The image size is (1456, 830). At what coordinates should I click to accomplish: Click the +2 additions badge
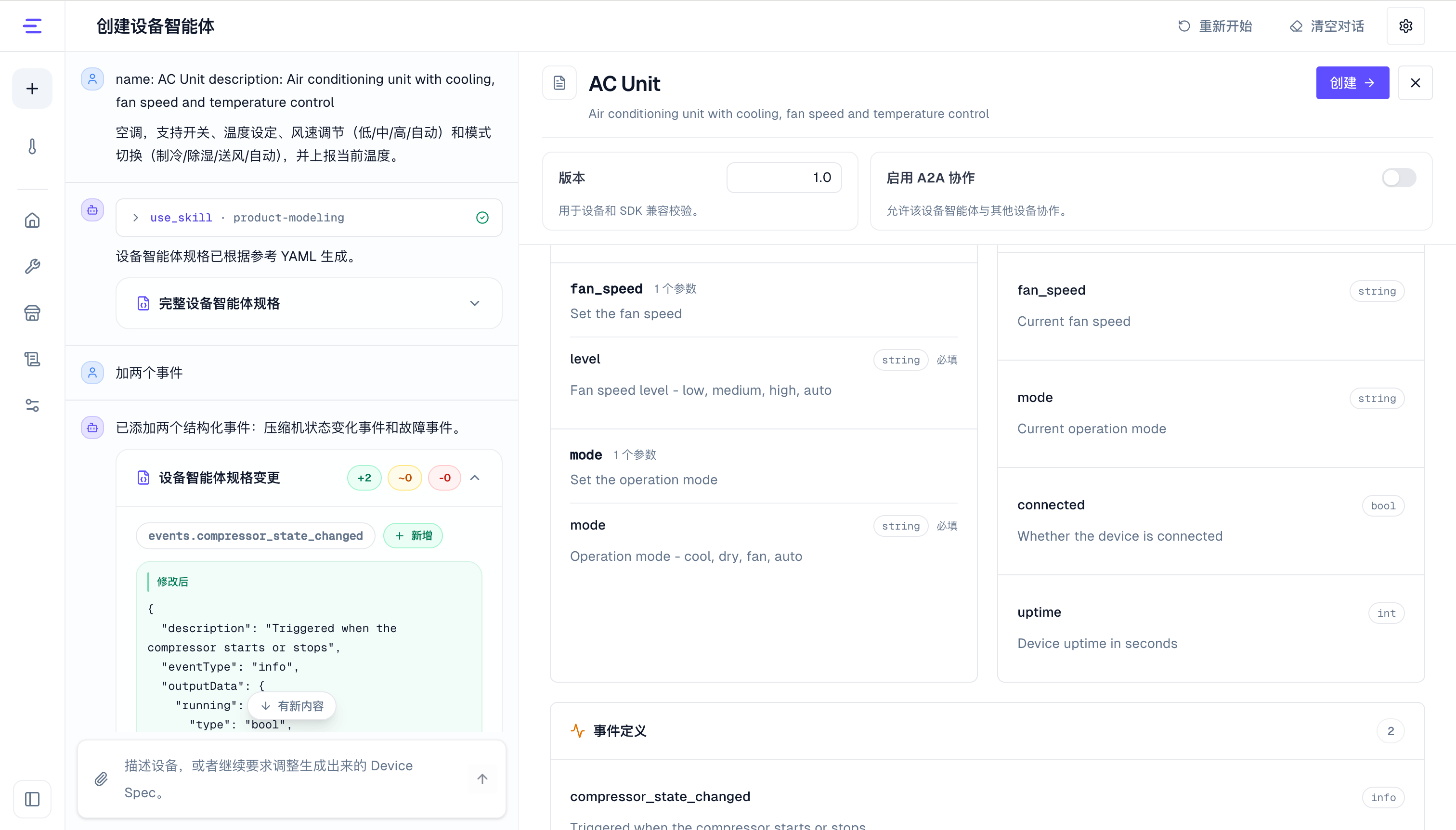coord(364,478)
